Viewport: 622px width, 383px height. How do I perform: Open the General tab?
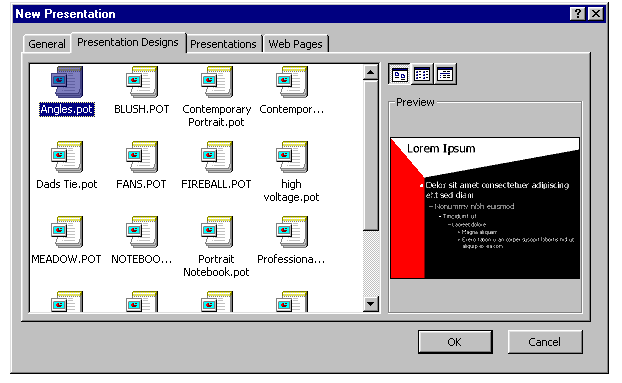tap(47, 44)
